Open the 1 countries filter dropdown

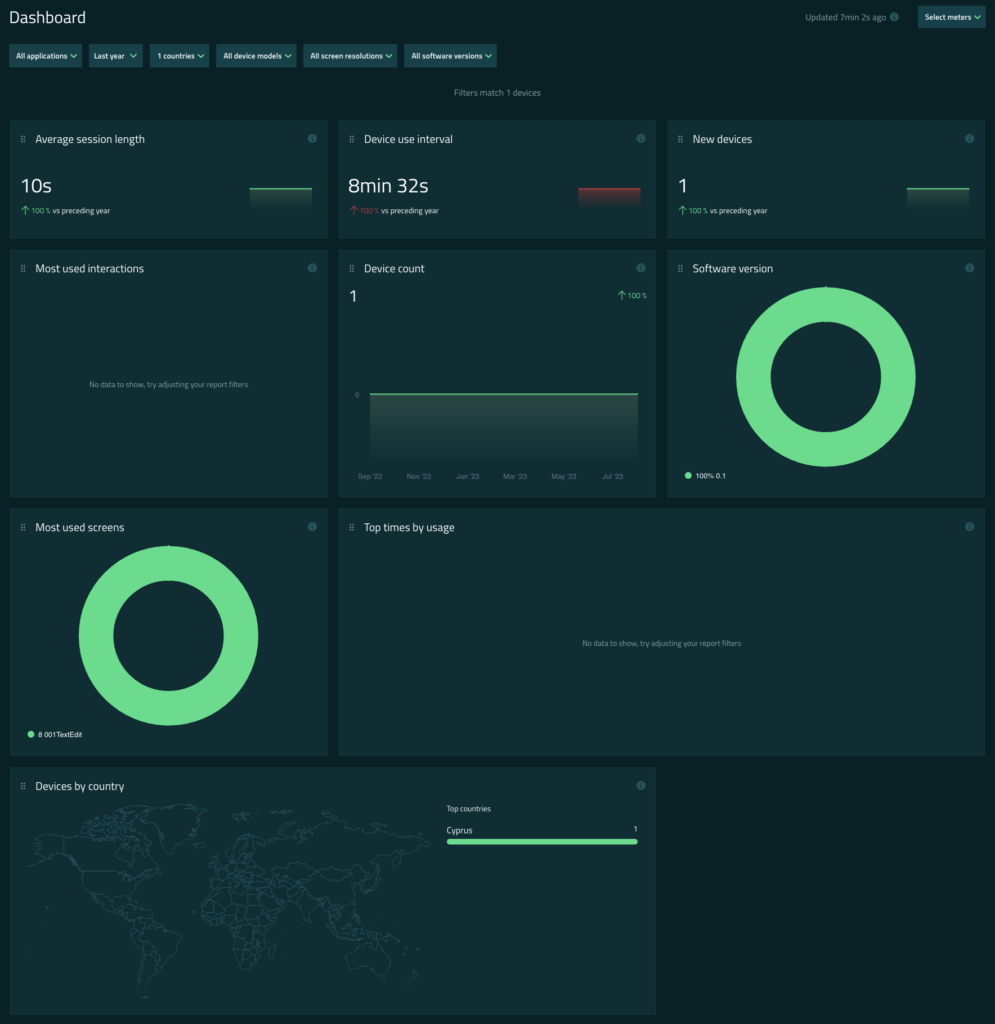[181, 56]
